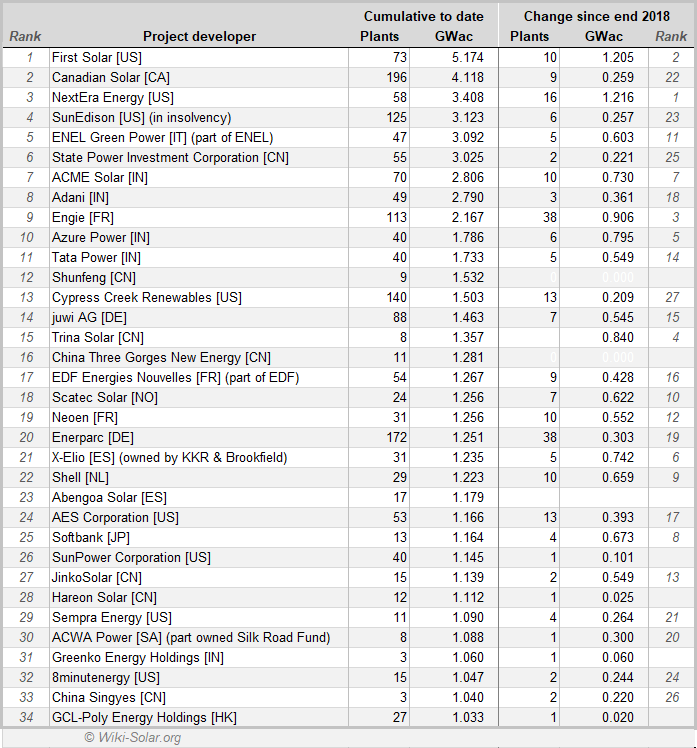Select the 5.174 GWac value for First Solar
The image size is (697, 748).
[468, 57]
